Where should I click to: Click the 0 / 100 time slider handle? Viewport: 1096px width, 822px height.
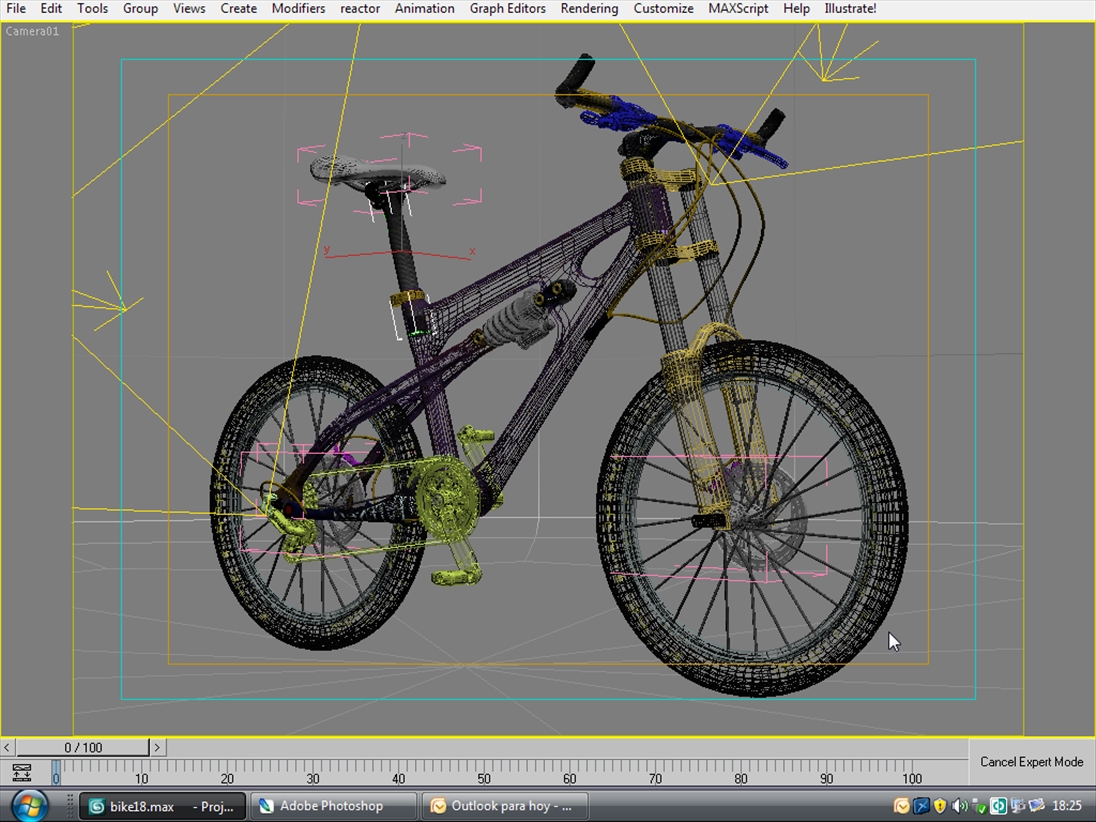(x=83, y=747)
